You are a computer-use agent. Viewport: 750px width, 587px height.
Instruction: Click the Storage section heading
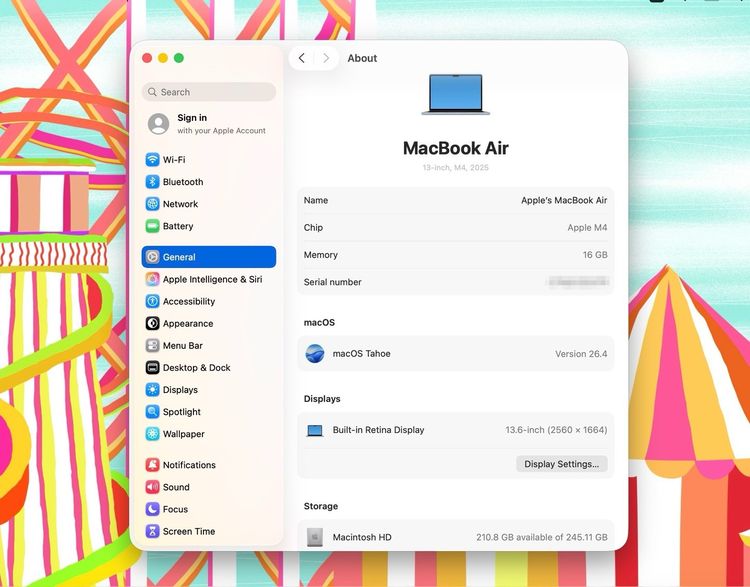point(321,506)
